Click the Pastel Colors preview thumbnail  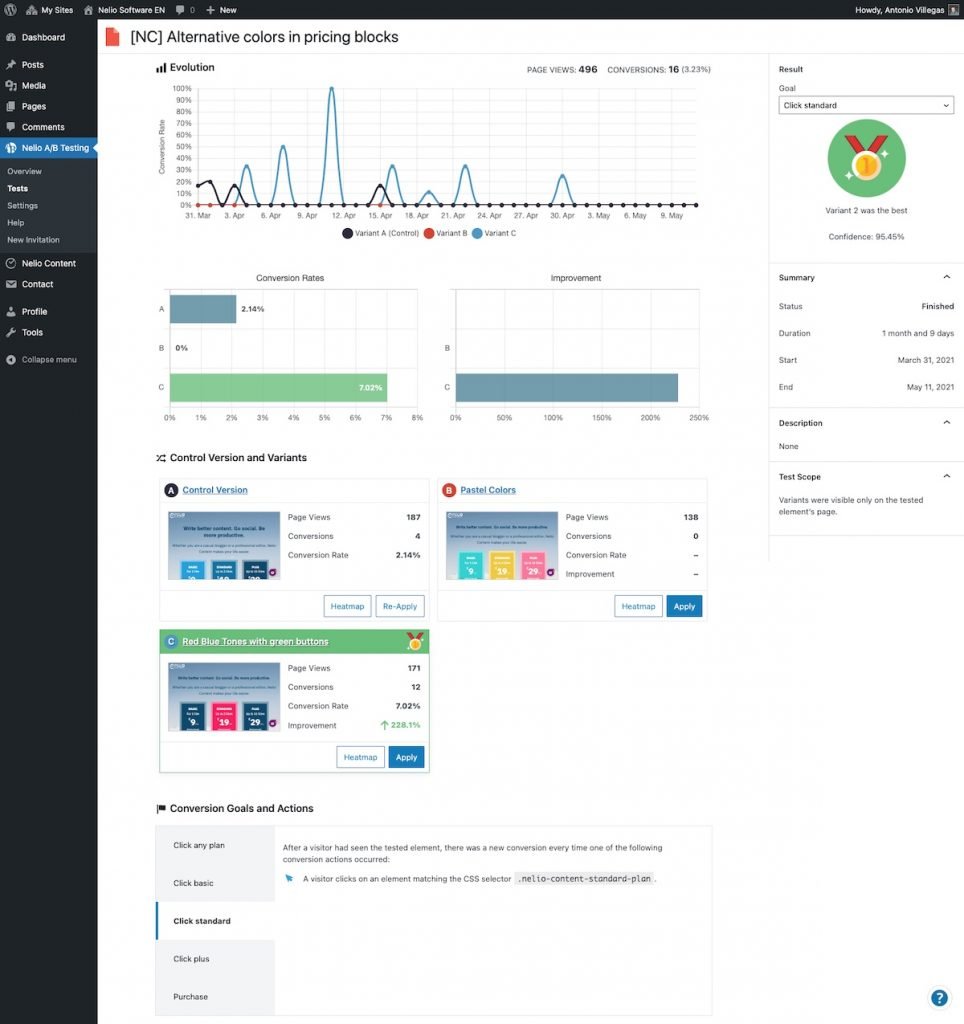(x=502, y=546)
